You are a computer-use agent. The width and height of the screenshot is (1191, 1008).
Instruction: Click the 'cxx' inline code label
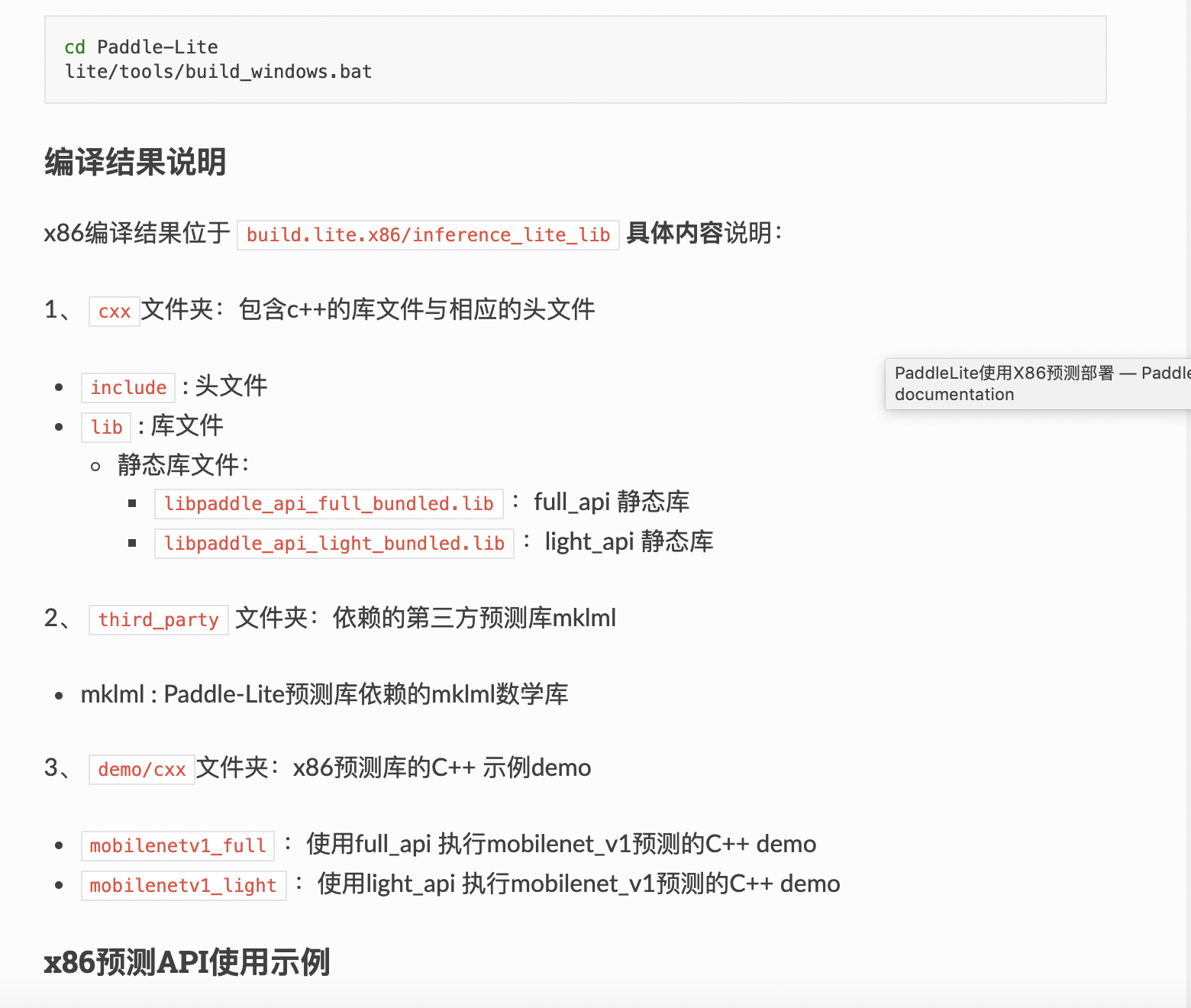tap(115, 312)
